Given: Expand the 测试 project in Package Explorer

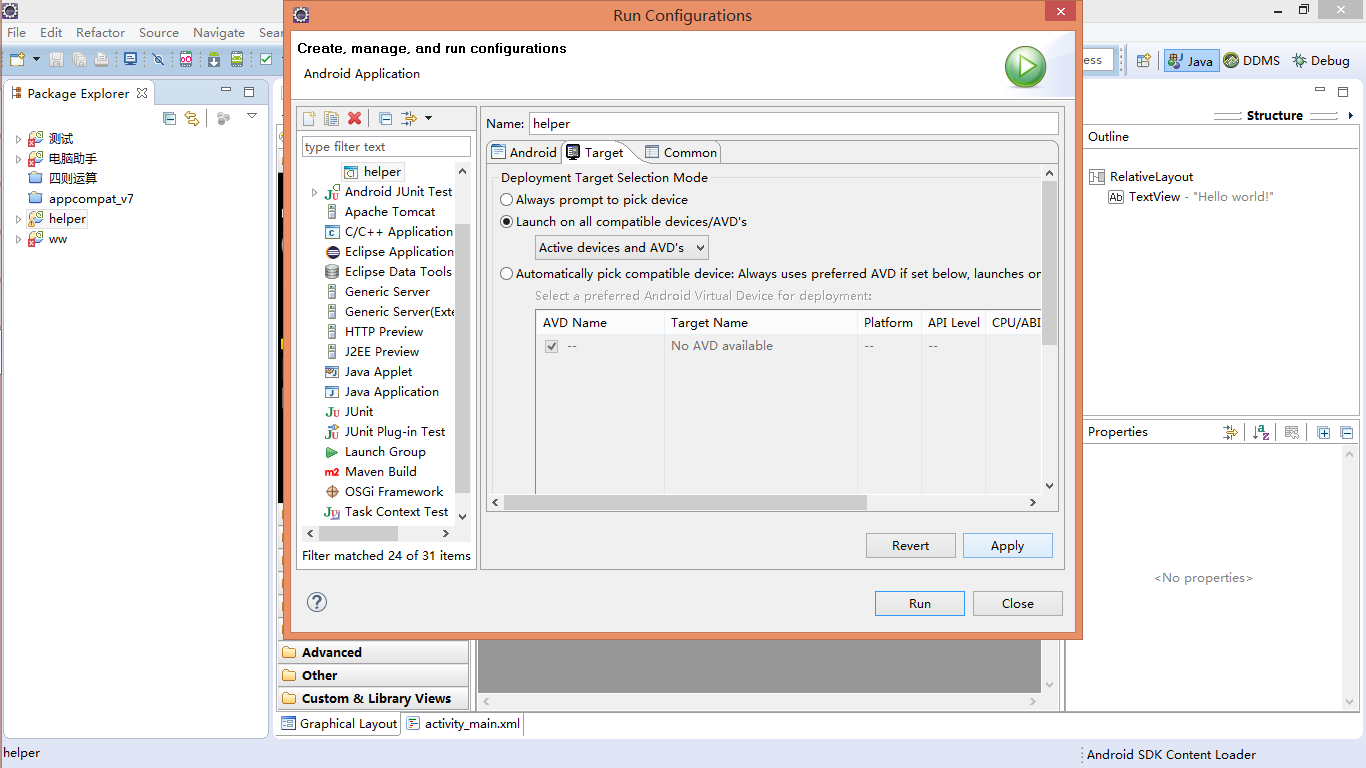Looking at the screenshot, I should coord(18,139).
